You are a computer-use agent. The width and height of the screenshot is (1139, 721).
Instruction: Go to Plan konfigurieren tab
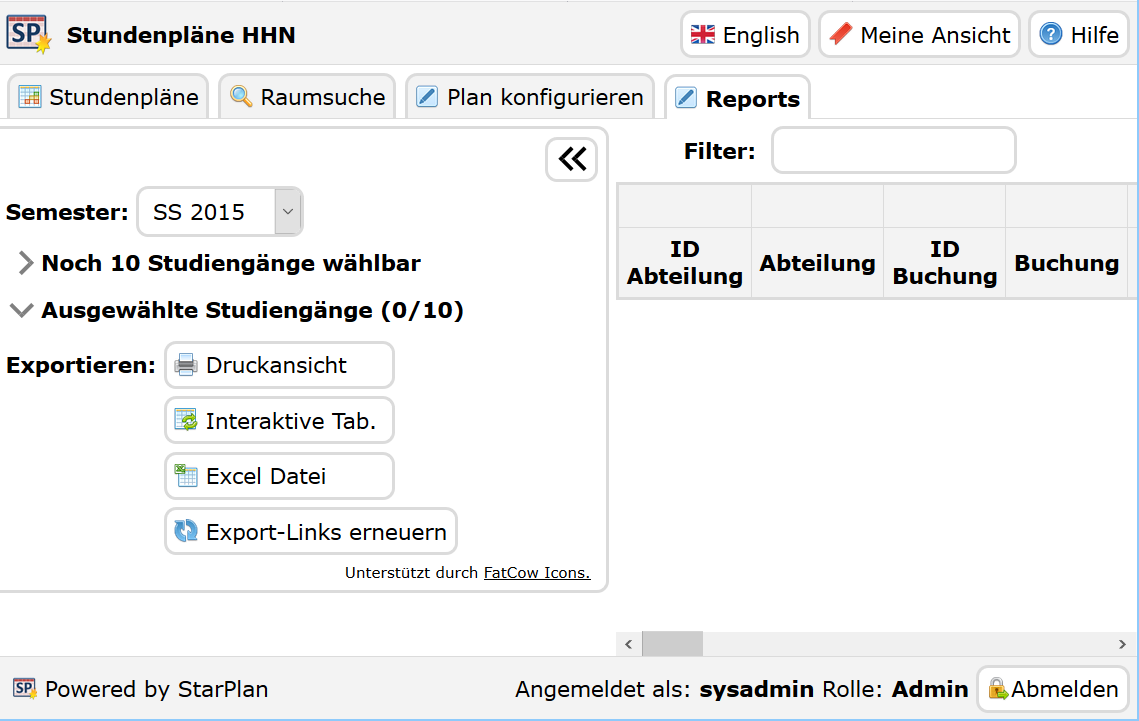529,97
